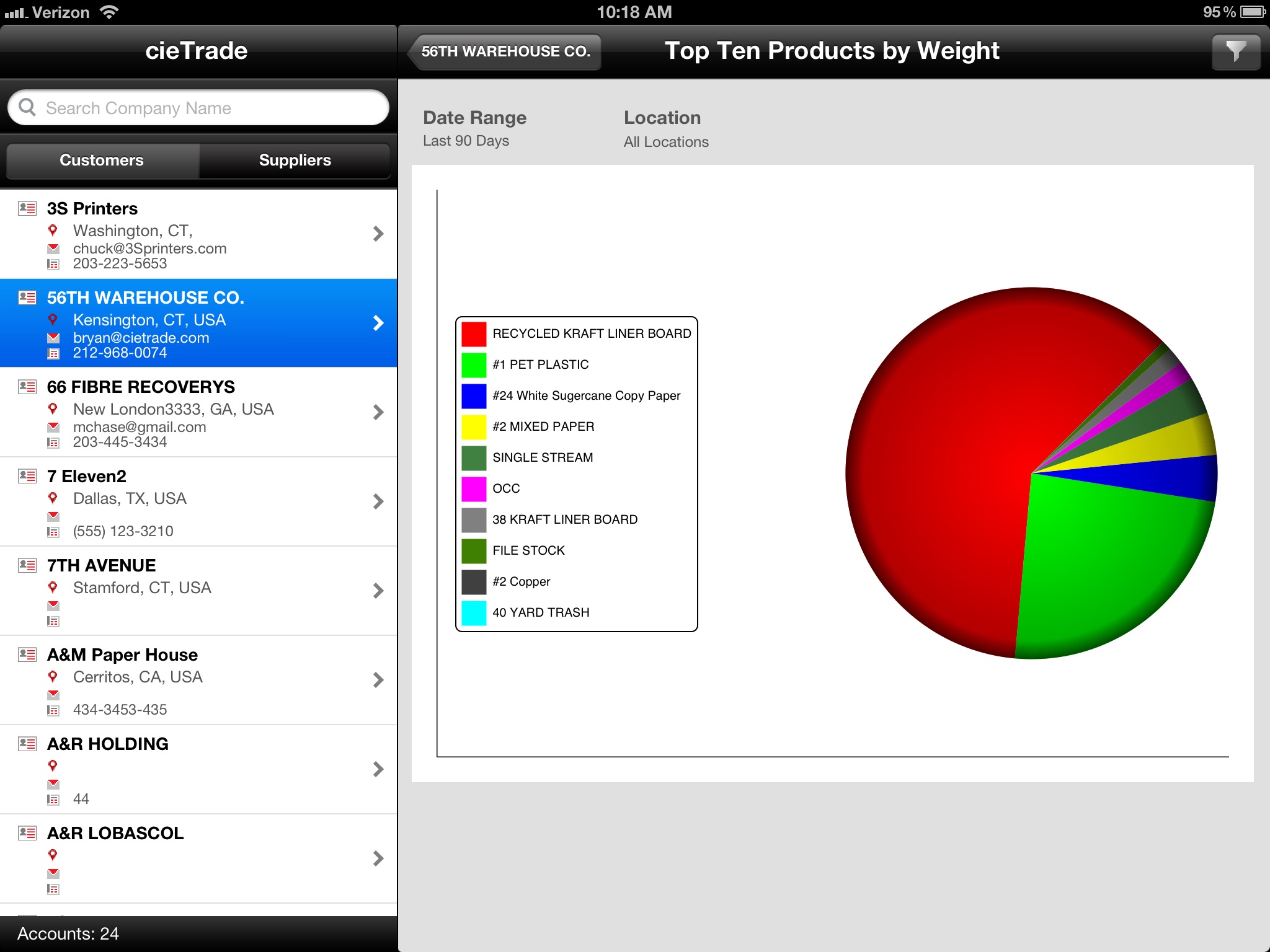
Task: Click Accounts: 24 status text
Action: (68, 933)
